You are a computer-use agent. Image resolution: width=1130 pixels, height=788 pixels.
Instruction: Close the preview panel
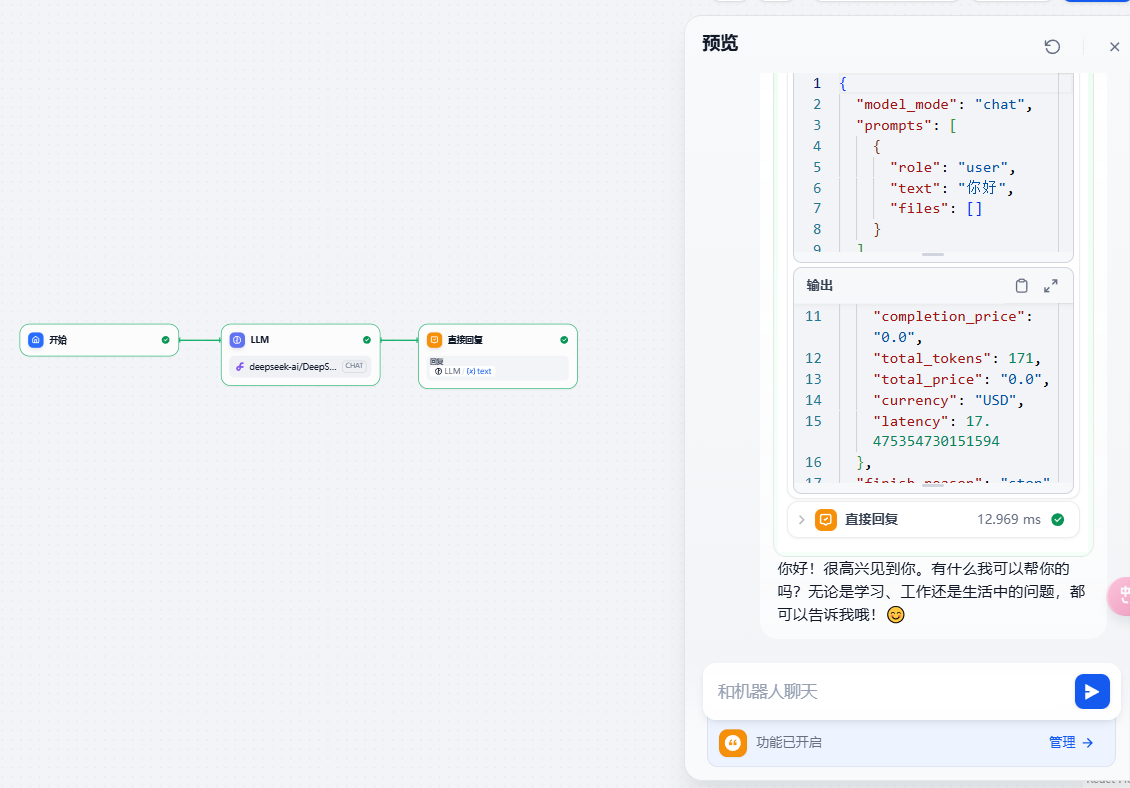[x=1114, y=47]
